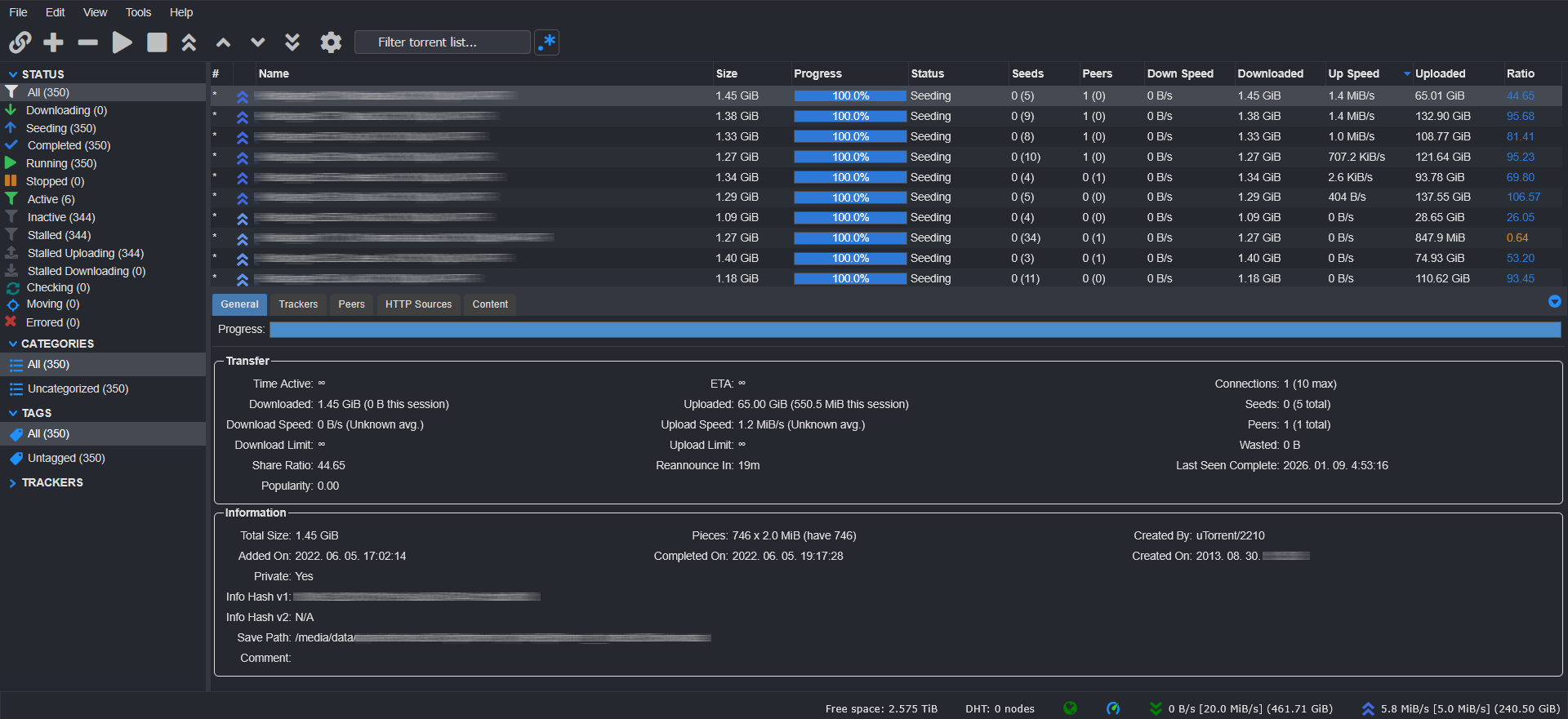
Task: Open the Edit menu
Action: (x=56, y=12)
